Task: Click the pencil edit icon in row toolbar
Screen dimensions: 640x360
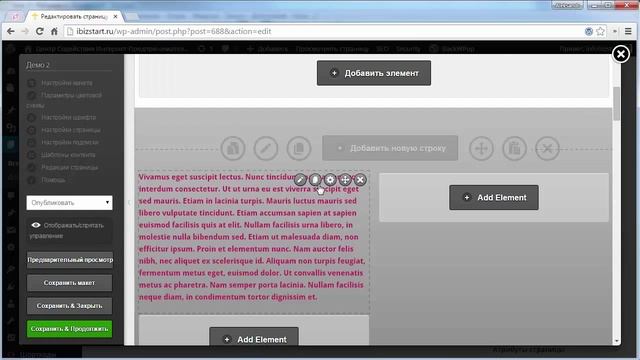Action: tap(266, 148)
